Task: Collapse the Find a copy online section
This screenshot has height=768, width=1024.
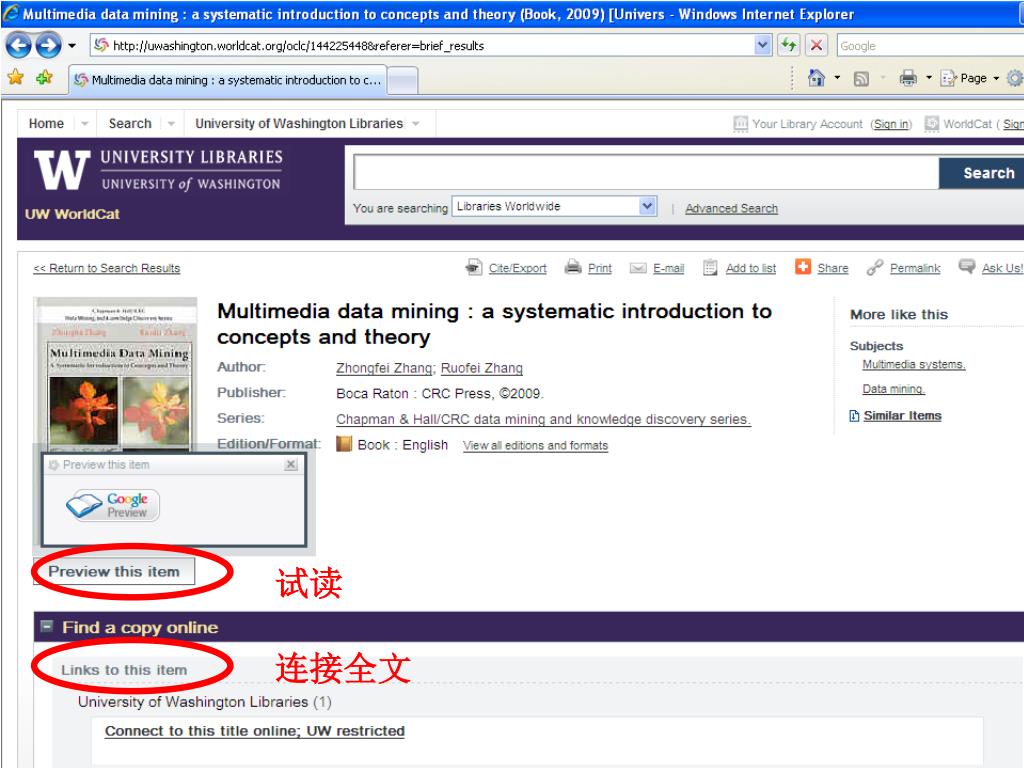Action: point(46,626)
